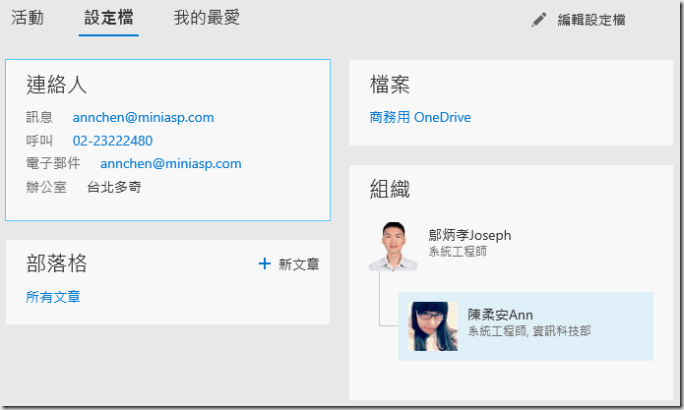Screen dimensions: 684x410
Task: Click the pencil icon beside 編輯設定檔
Action: (x=539, y=20)
